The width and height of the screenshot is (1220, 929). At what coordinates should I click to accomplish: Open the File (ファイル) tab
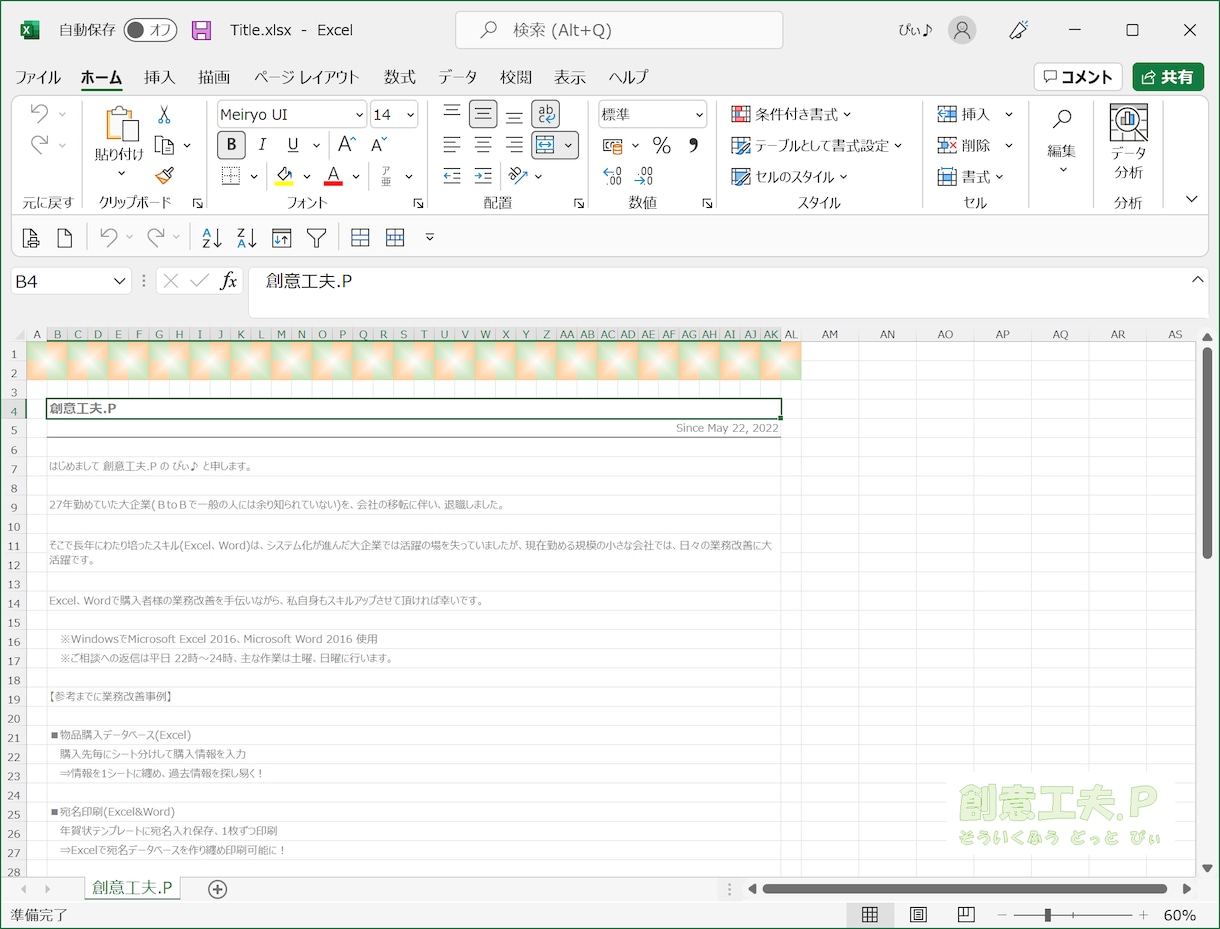pos(37,77)
